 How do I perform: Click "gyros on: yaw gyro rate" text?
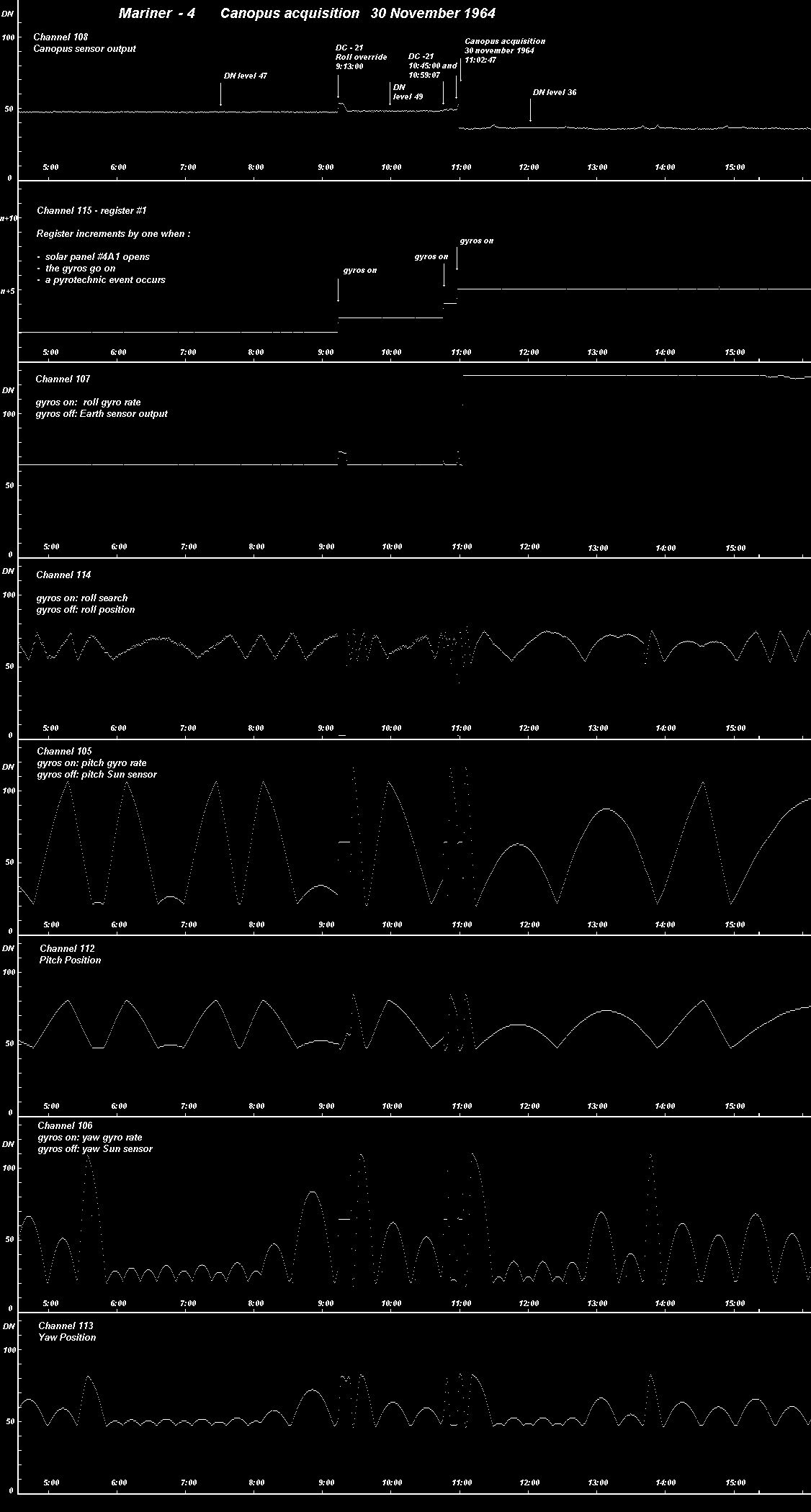[90, 1138]
